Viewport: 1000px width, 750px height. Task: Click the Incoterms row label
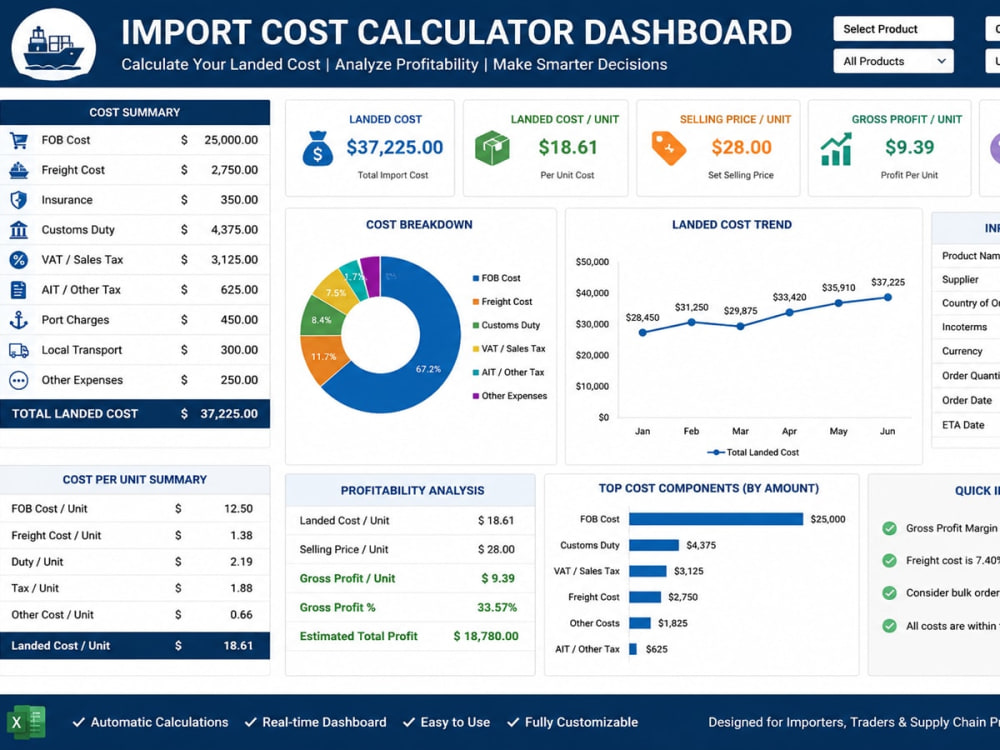click(x=964, y=327)
